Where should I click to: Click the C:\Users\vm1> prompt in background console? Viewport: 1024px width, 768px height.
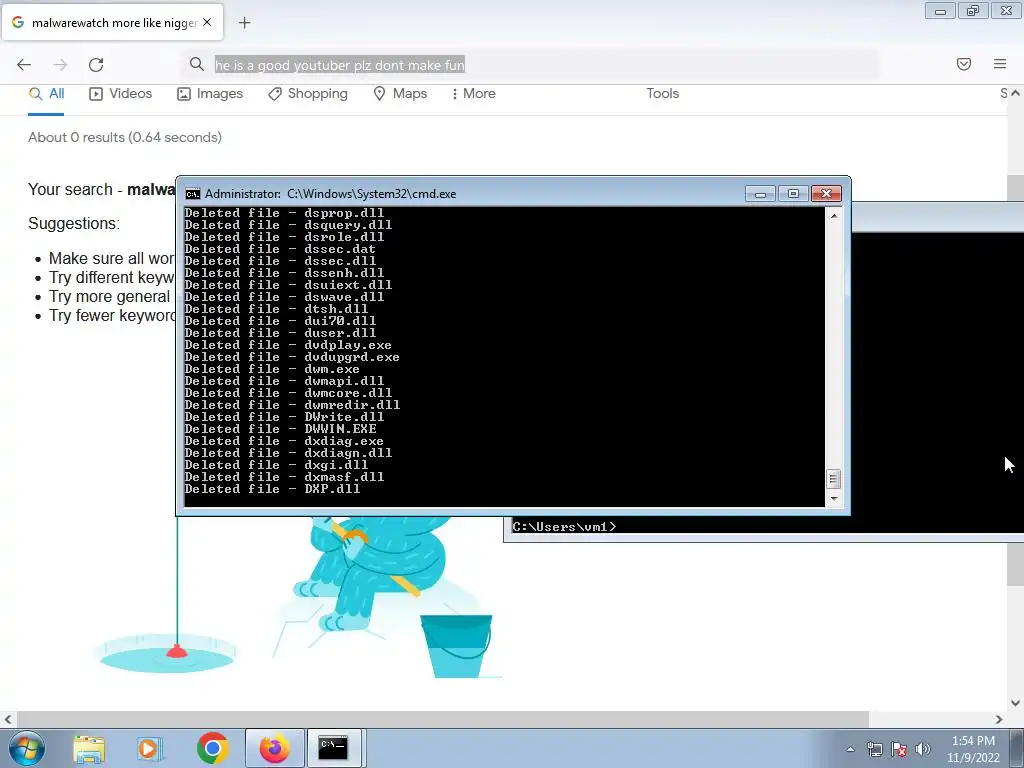point(564,527)
